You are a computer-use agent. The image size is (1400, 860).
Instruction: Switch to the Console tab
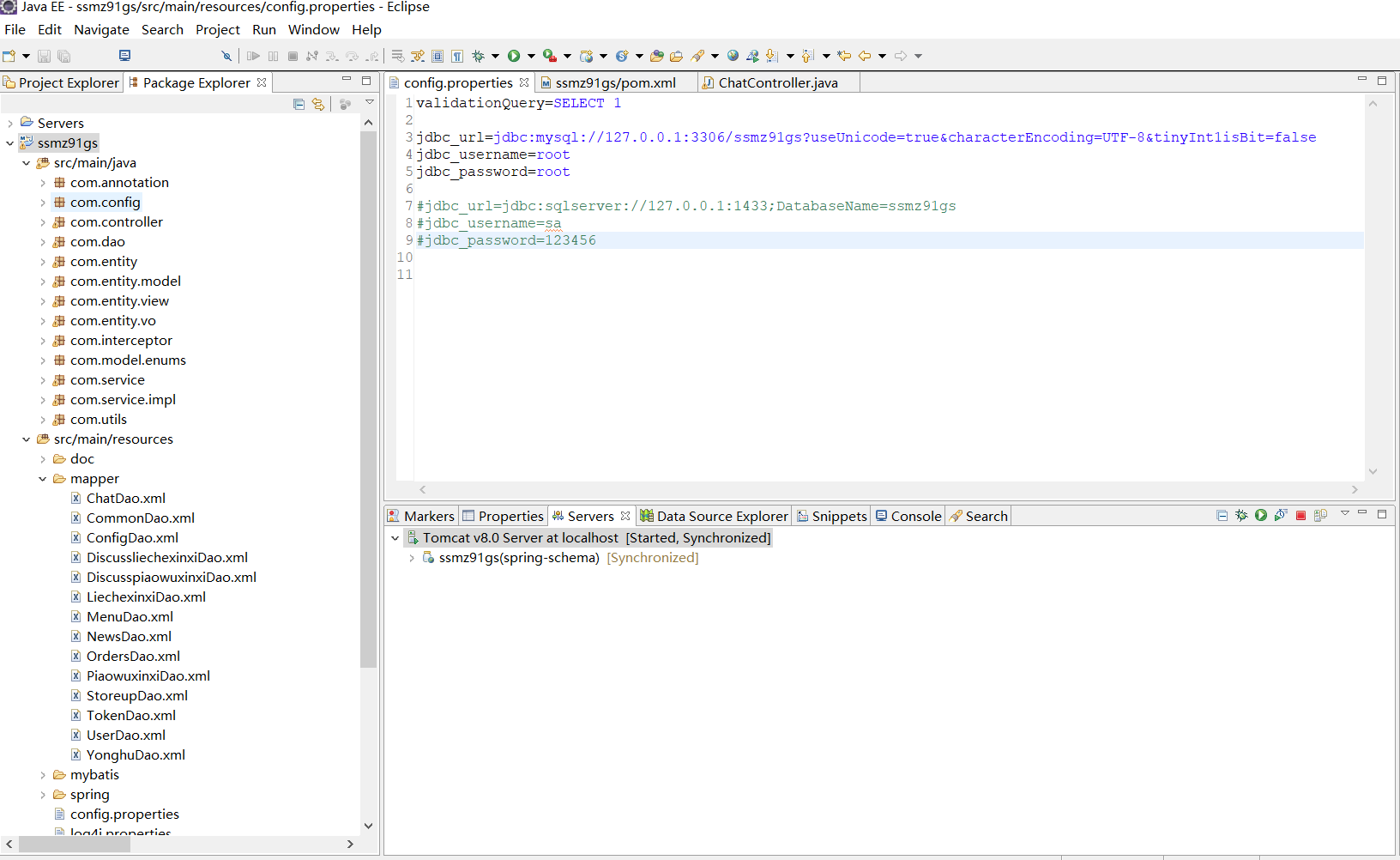(908, 516)
